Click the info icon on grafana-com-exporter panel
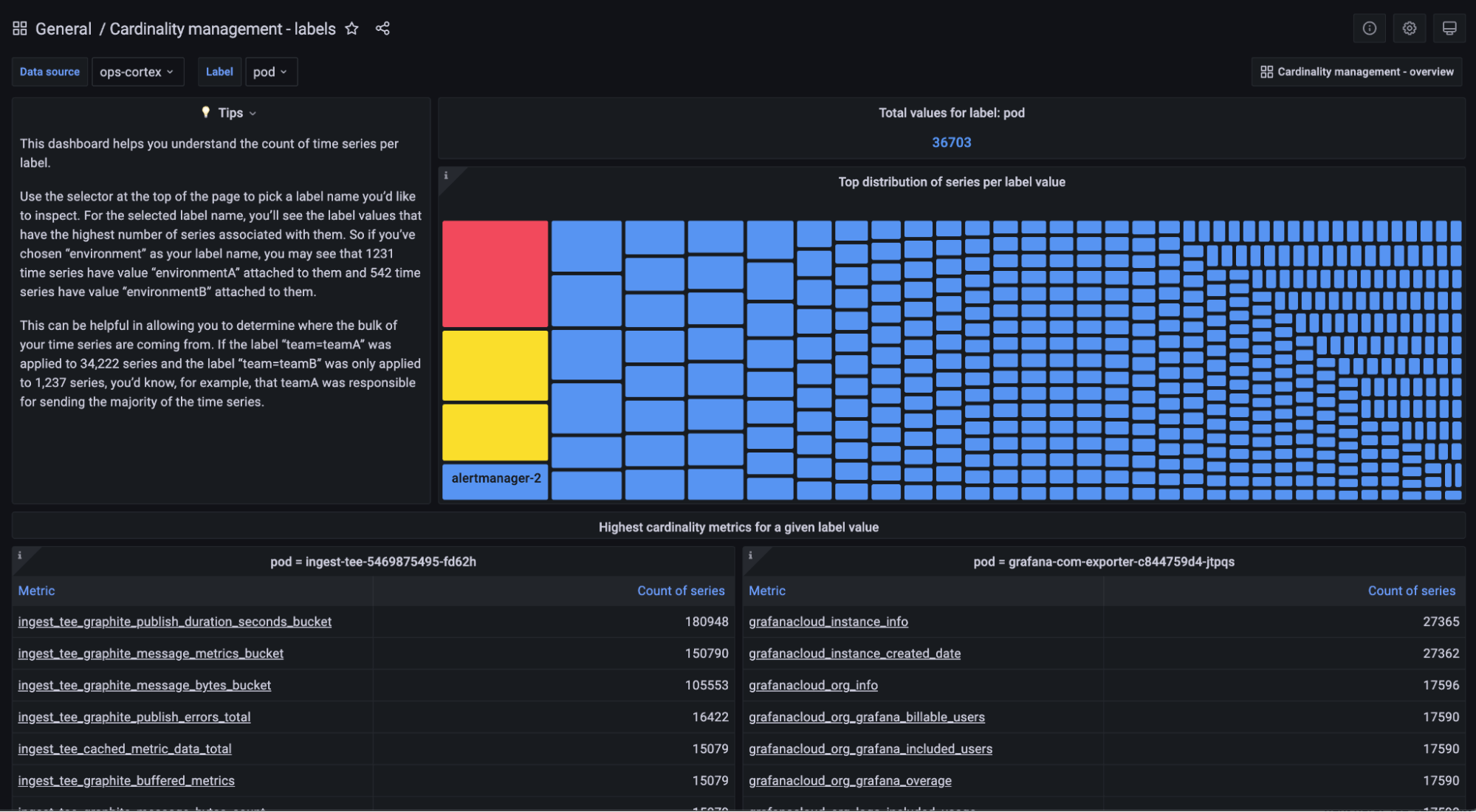The image size is (1476, 812). [750, 555]
